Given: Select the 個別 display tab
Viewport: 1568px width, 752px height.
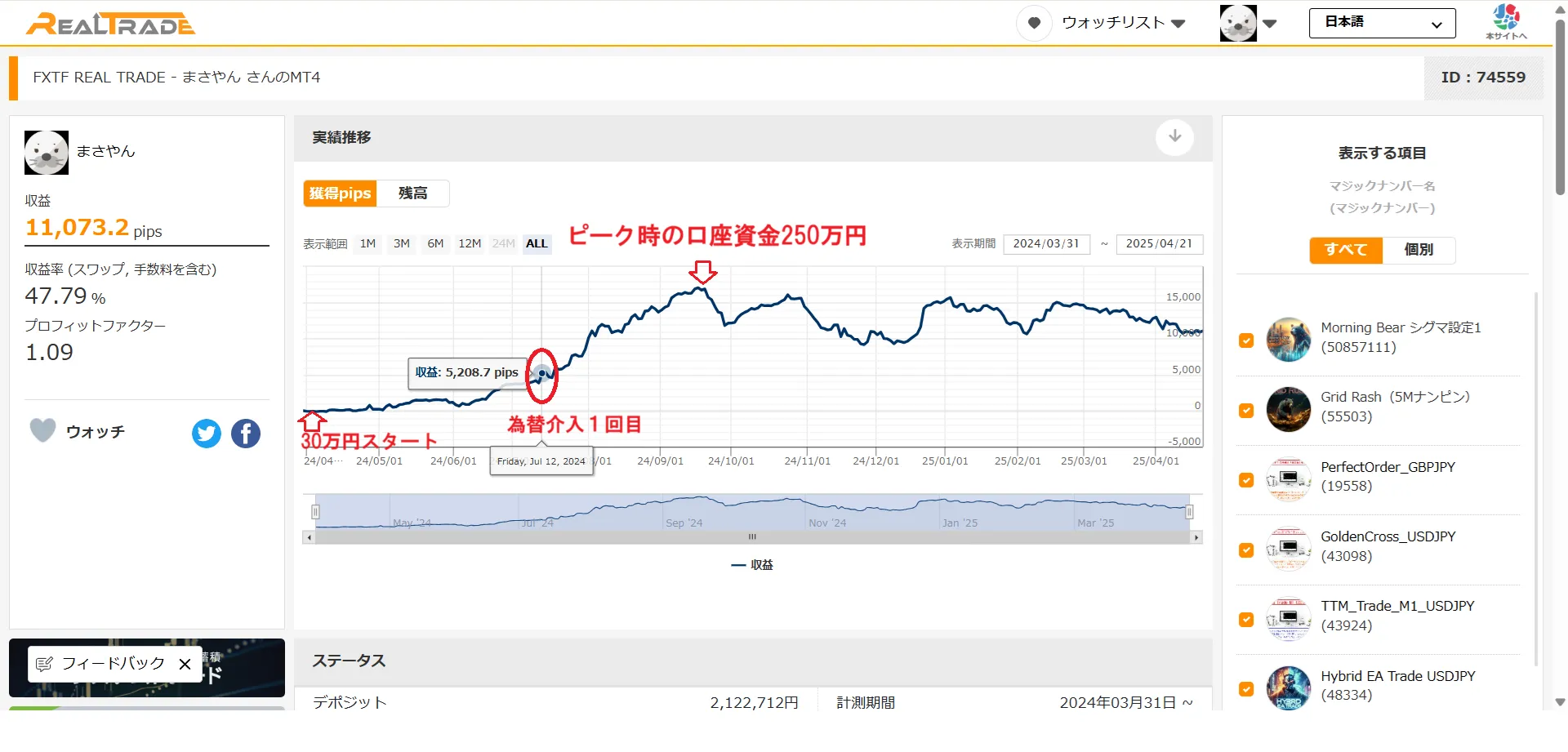Looking at the screenshot, I should (x=1419, y=250).
